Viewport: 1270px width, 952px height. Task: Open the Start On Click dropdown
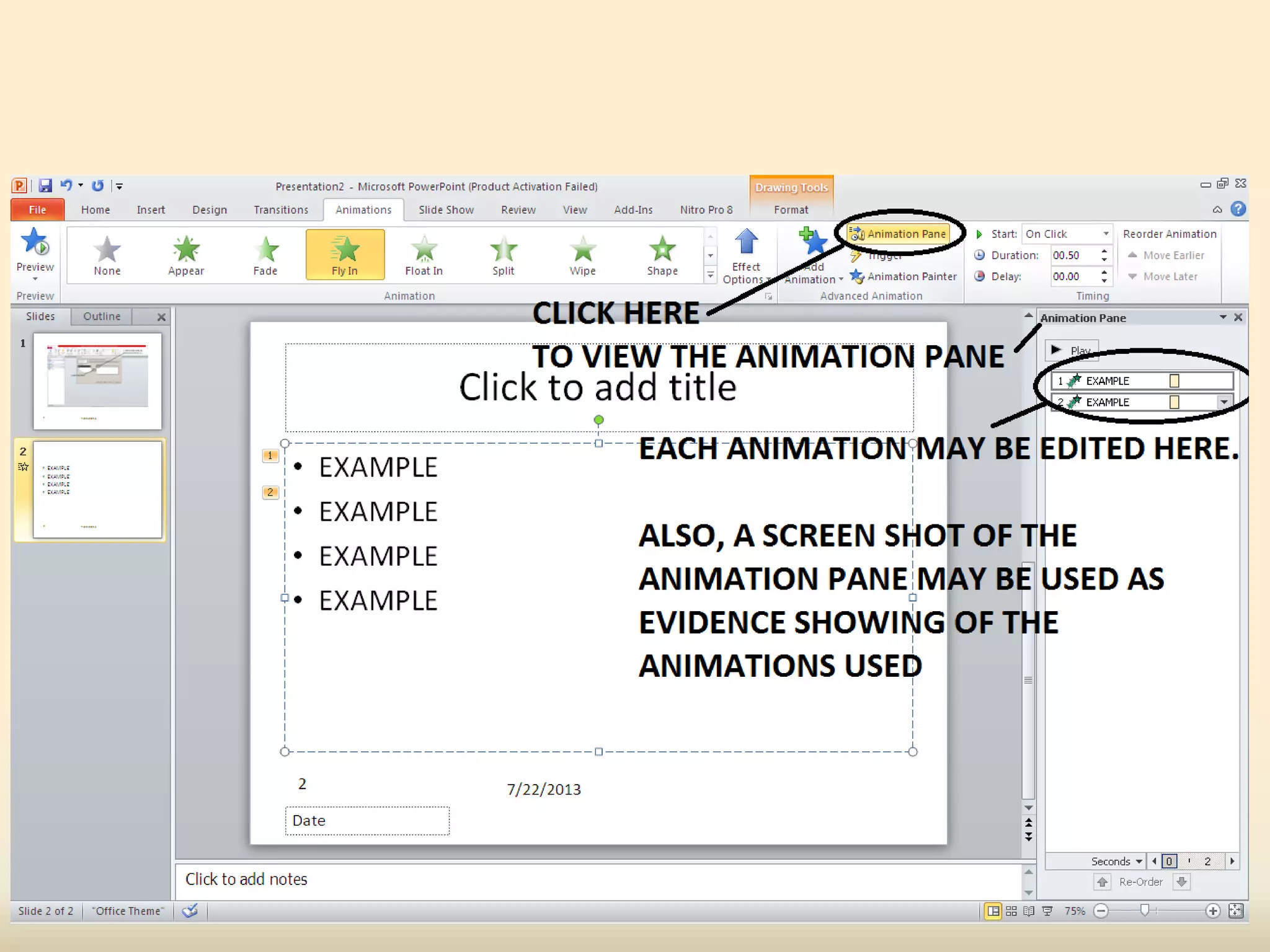click(1105, 234)
